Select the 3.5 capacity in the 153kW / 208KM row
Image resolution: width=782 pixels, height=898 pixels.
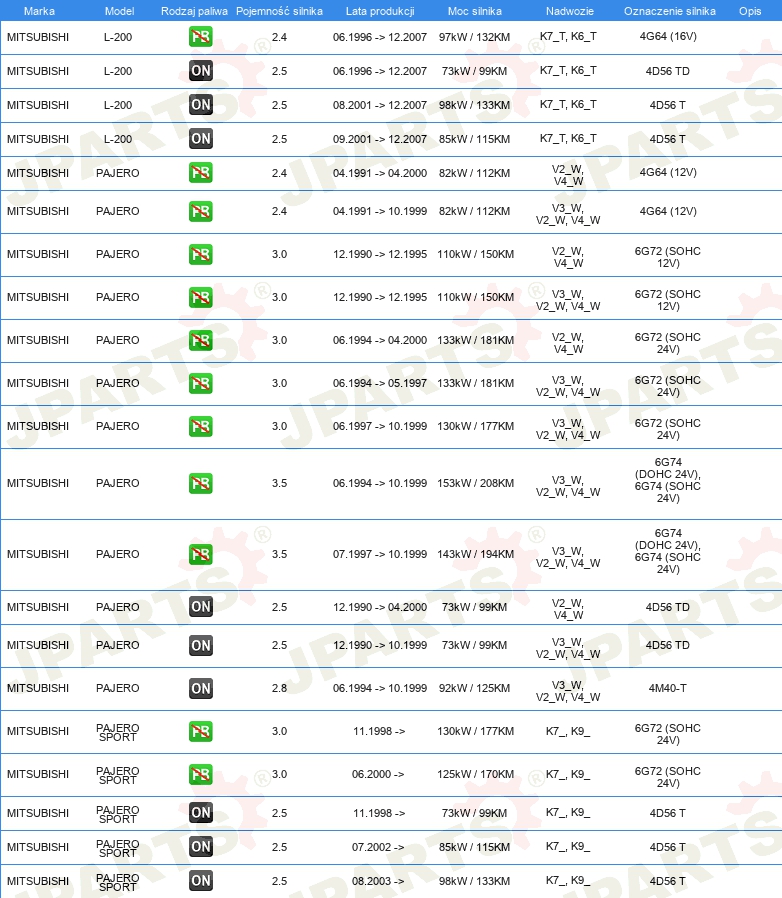tap(280, 483)
